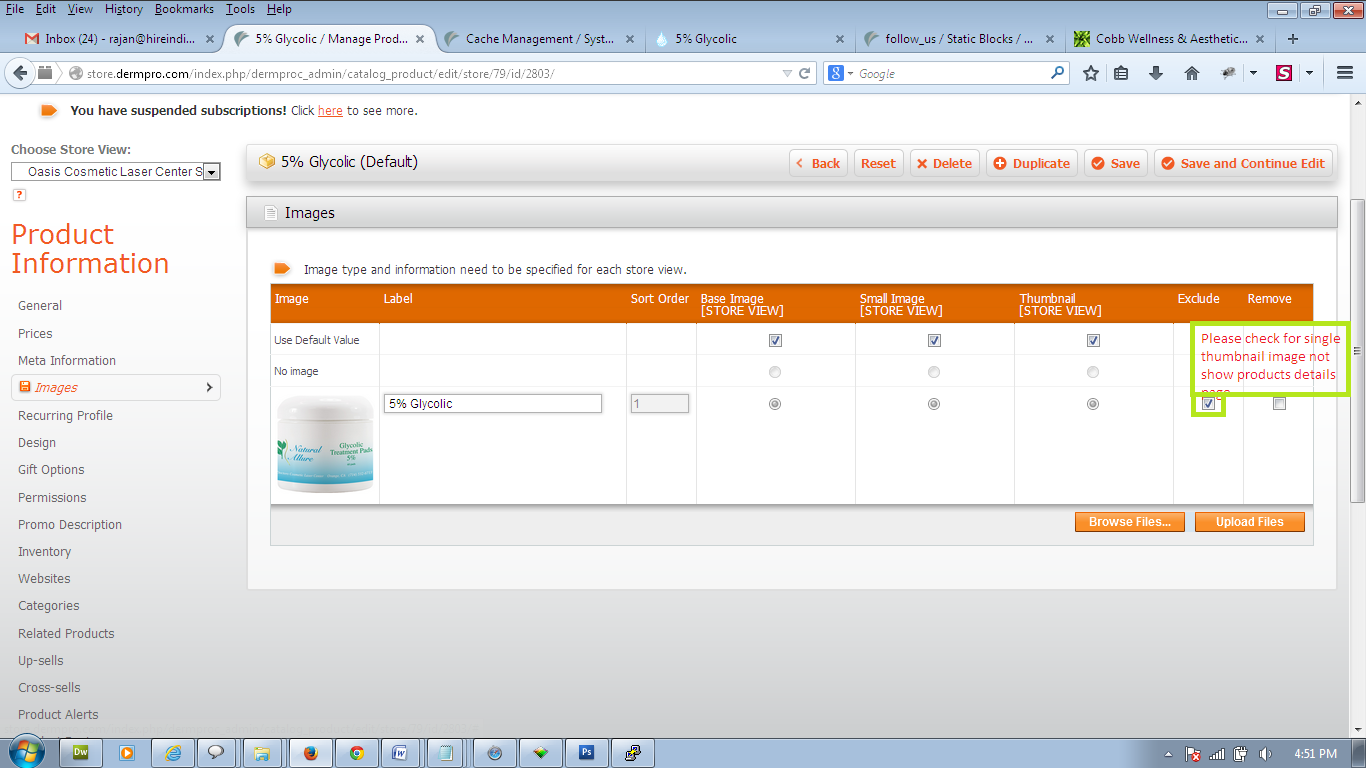The image size is (1366, 768).
Task: Click Save and Continue Edit
Action: [x=1243, y=163]
